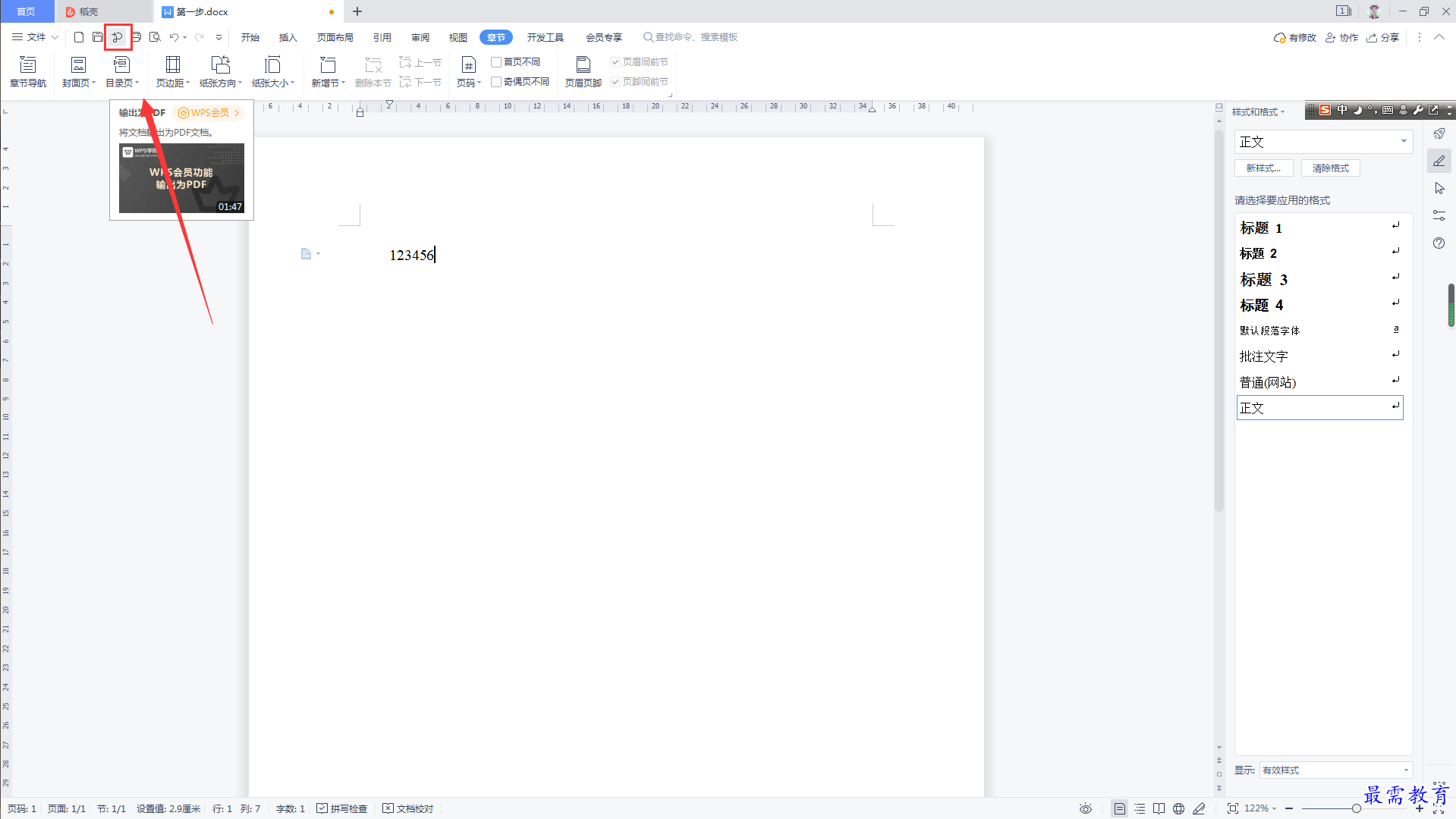Click the sidebar rocket icon

[x=1439, y=133]
